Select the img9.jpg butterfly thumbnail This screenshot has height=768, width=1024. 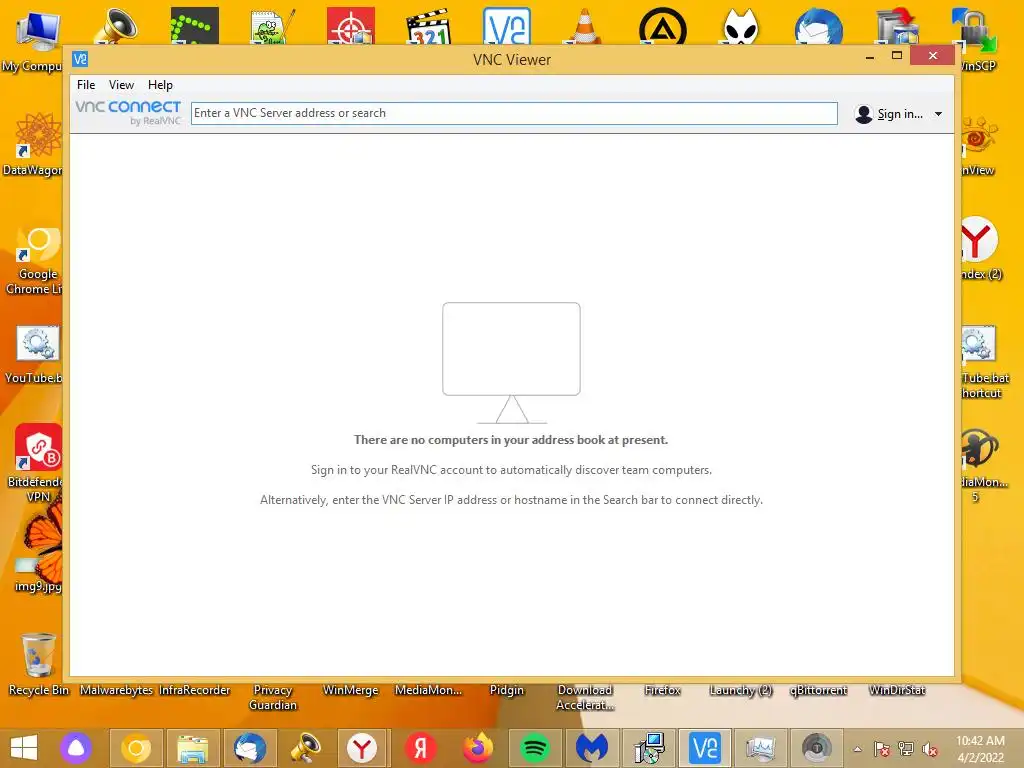pyautogui.click(x=43, y=537)
